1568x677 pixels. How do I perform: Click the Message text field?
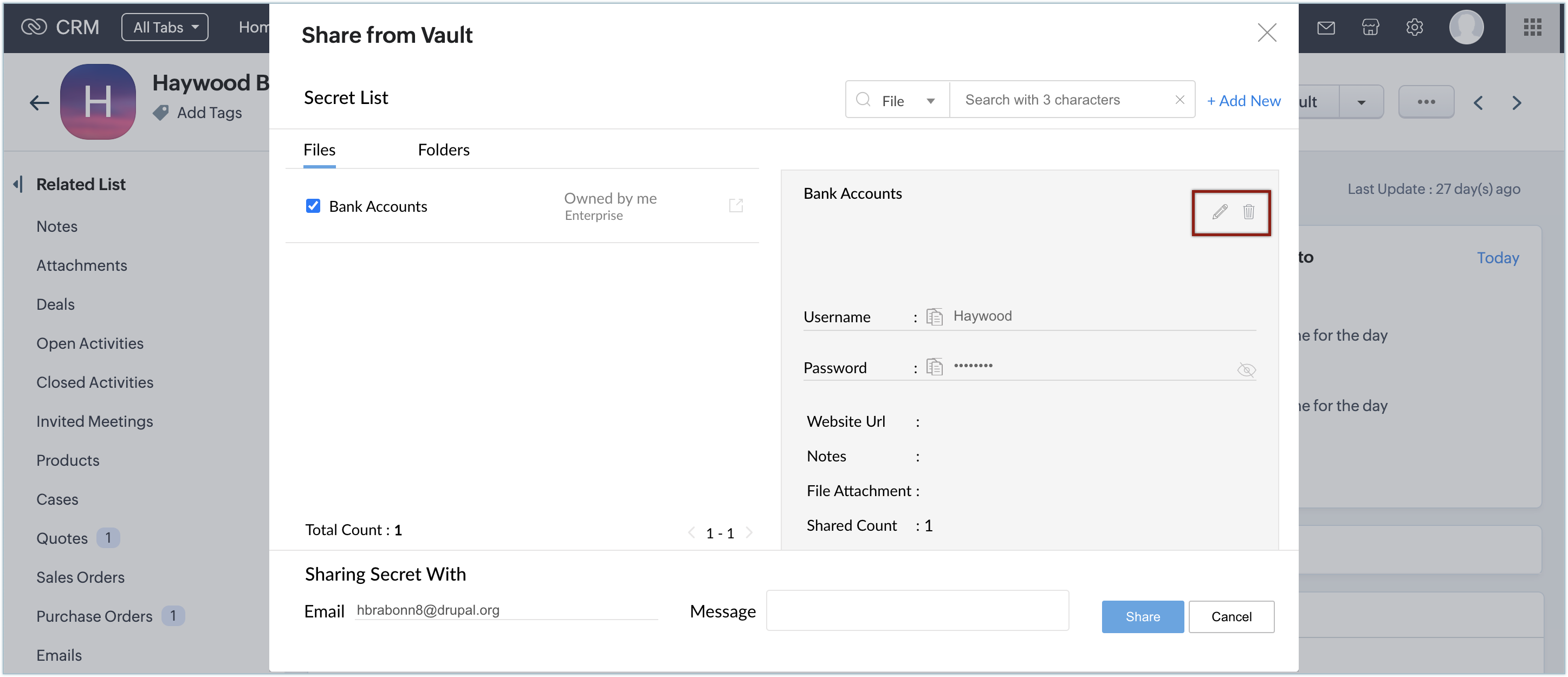click(917, 610)
